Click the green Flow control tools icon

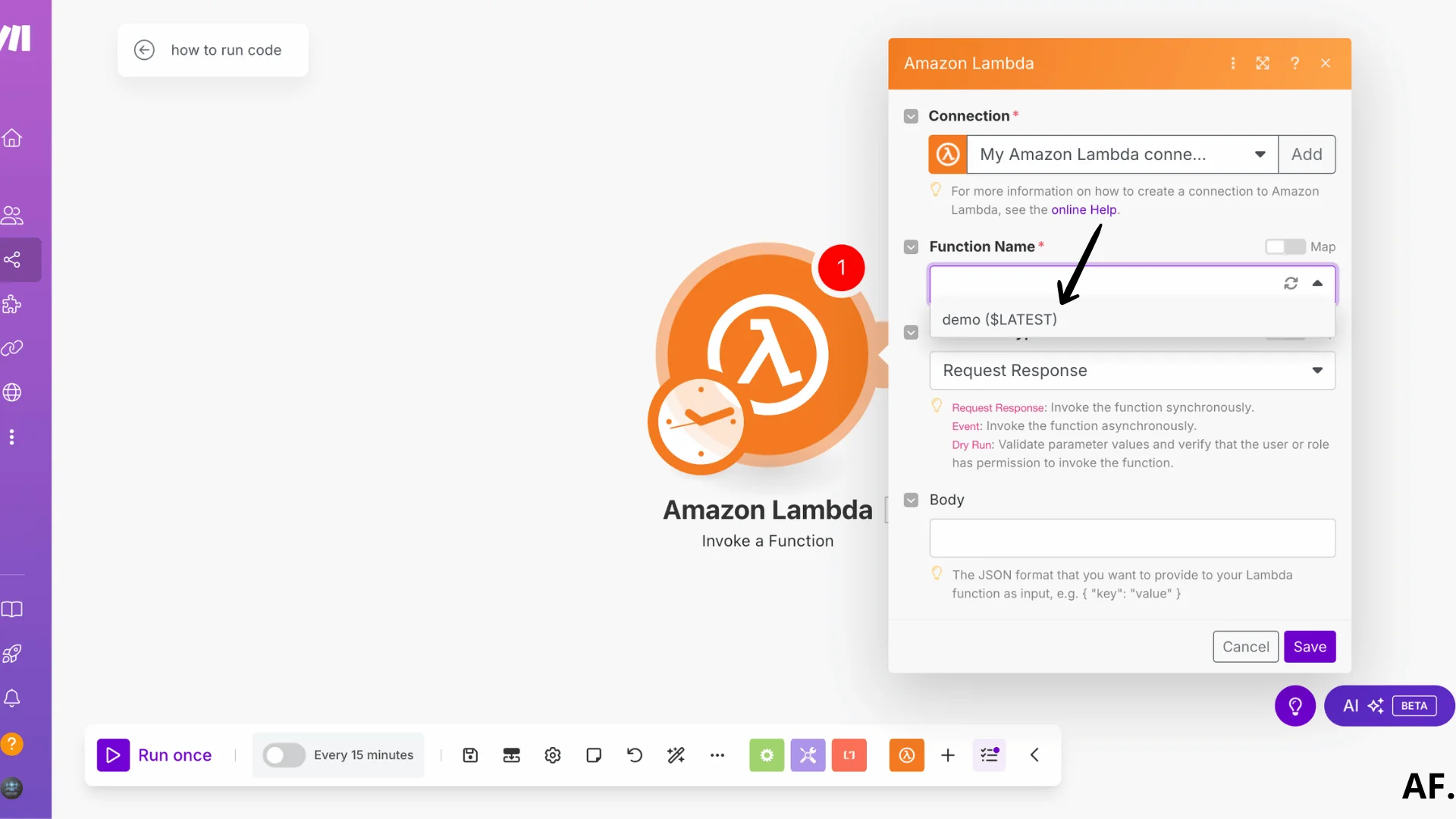767,755
